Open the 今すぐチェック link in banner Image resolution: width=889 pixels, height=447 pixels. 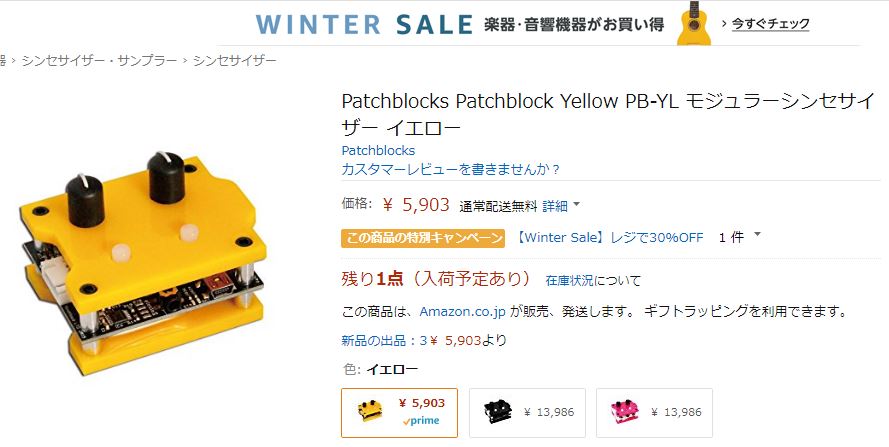[771, 24]
